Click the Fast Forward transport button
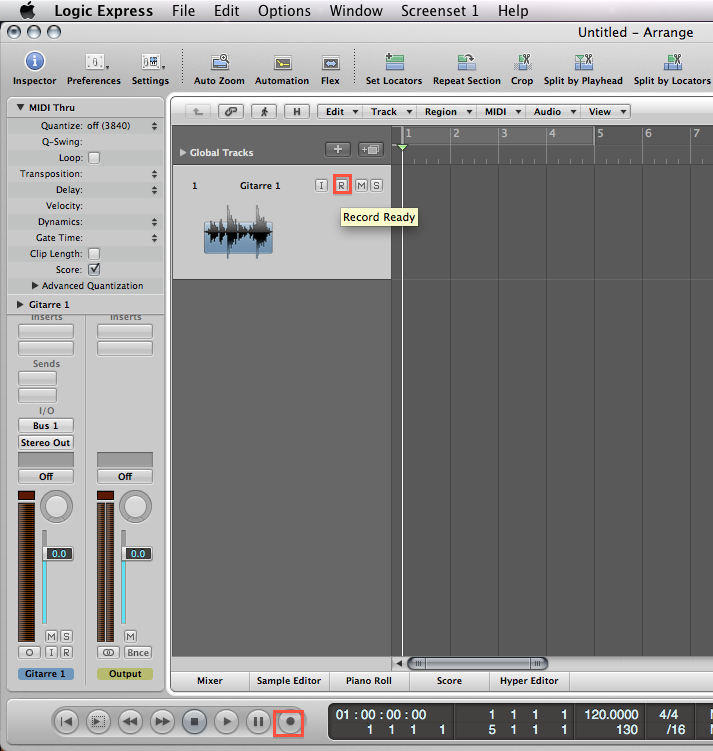The width and height of the screenshot is (713, 751). click(162, 721)
